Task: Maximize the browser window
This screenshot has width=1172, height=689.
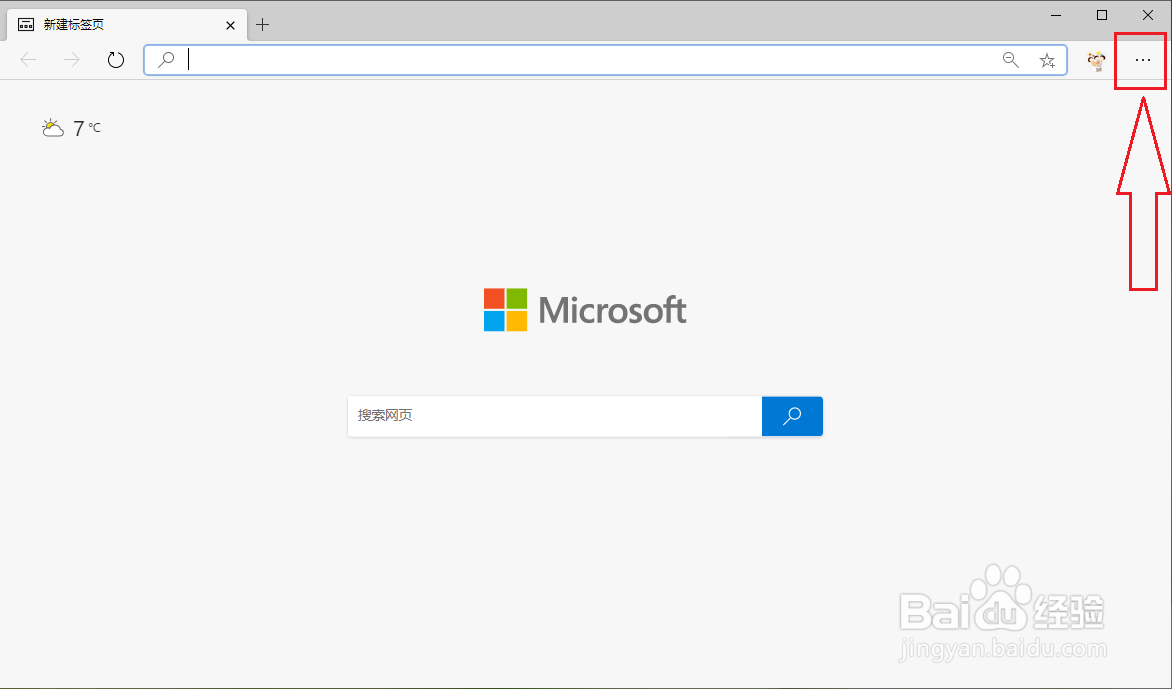Action: pos(1102,15)
